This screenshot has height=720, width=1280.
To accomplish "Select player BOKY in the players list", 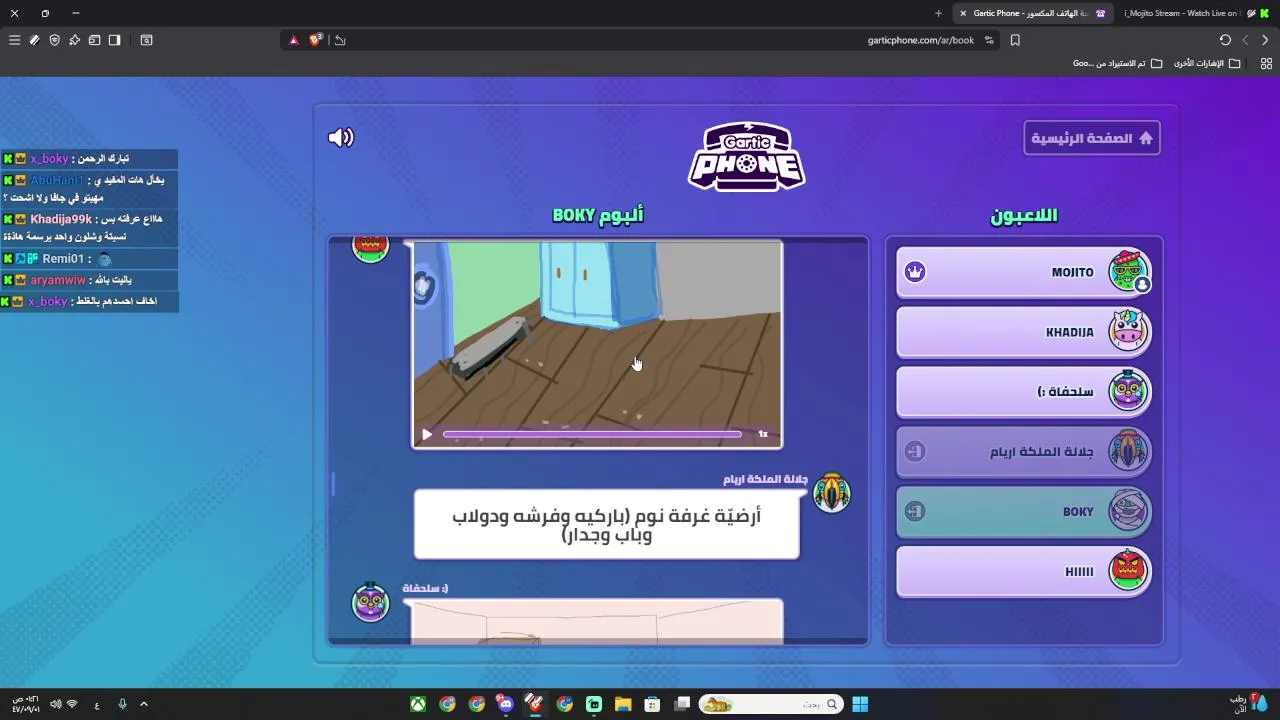I will point(1024,512).
